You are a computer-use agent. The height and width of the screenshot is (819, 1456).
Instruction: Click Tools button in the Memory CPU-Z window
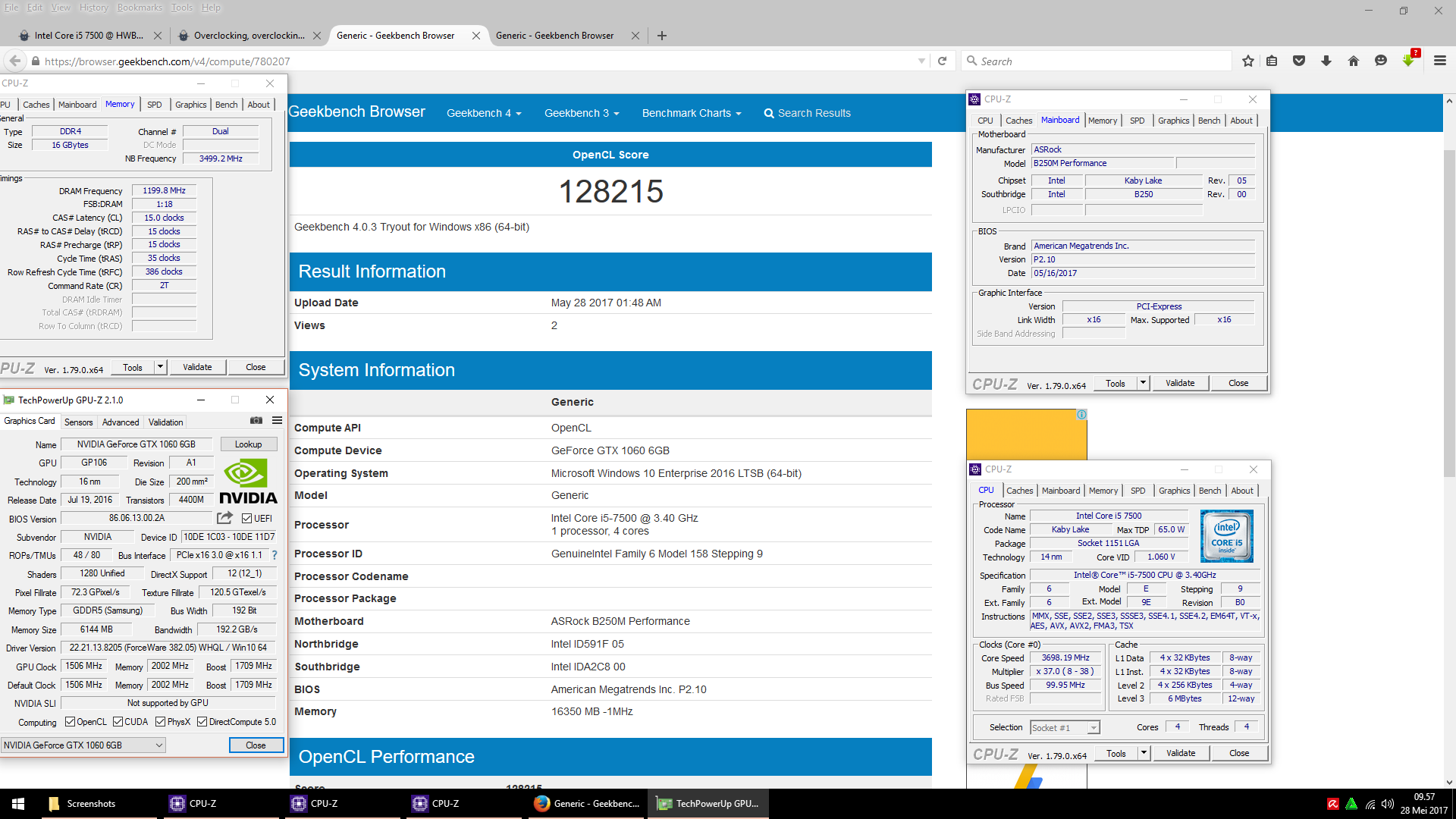133,367
